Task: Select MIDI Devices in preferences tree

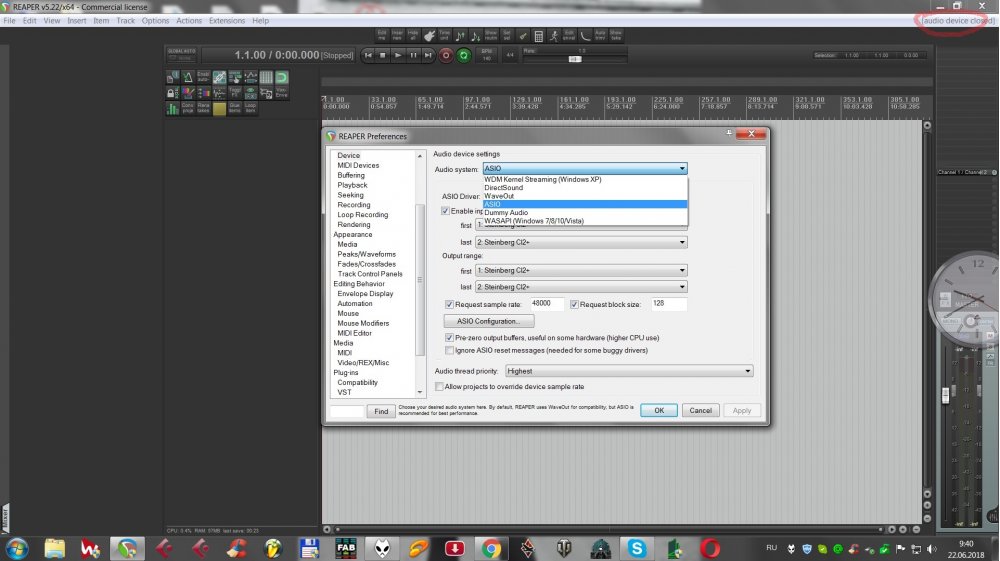Action: click(358, 166)
